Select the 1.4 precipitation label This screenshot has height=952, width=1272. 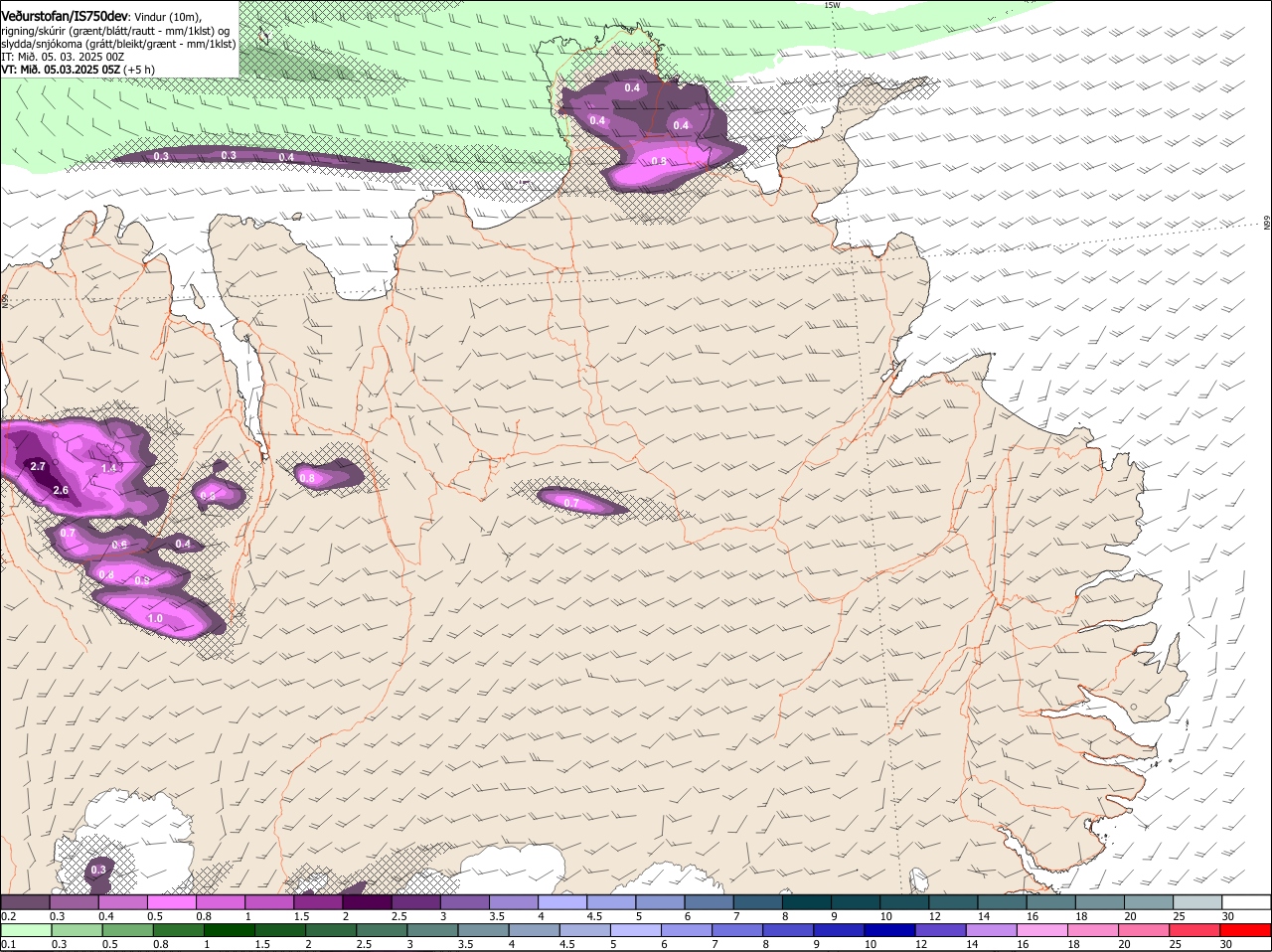(x=110, y=467)
